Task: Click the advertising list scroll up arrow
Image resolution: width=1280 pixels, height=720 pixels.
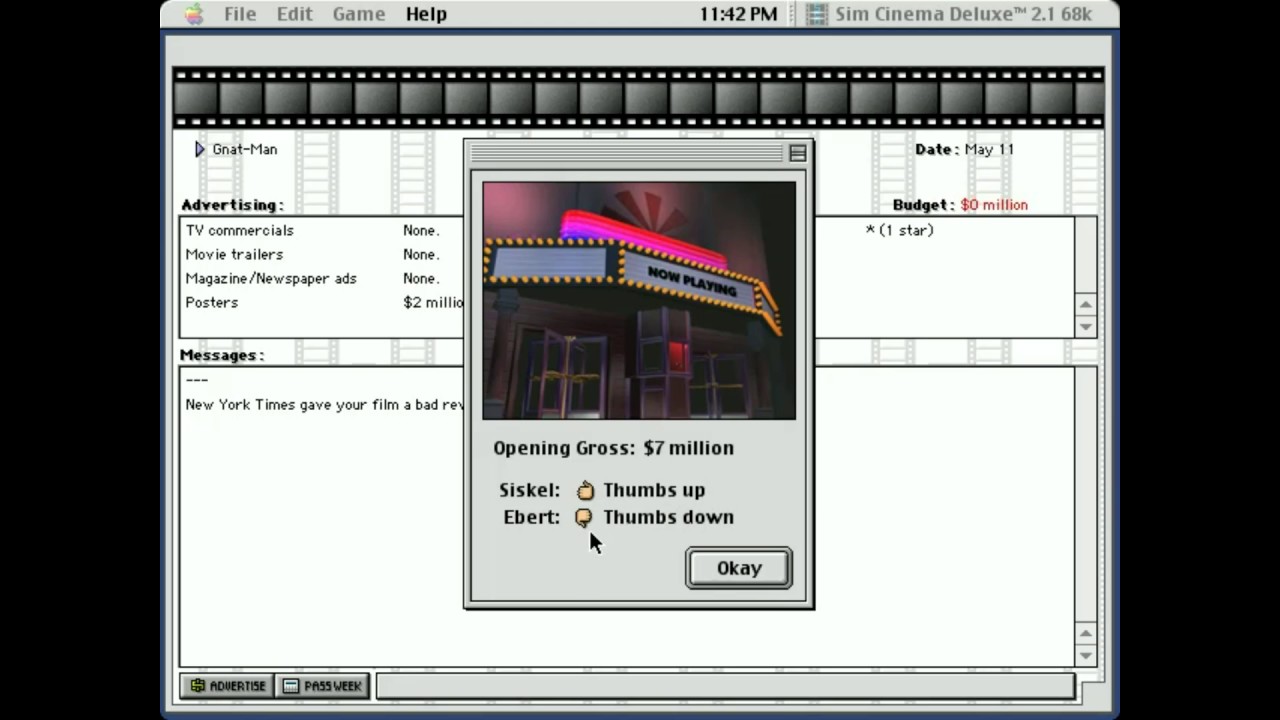Action: (x=1086, y=304)
